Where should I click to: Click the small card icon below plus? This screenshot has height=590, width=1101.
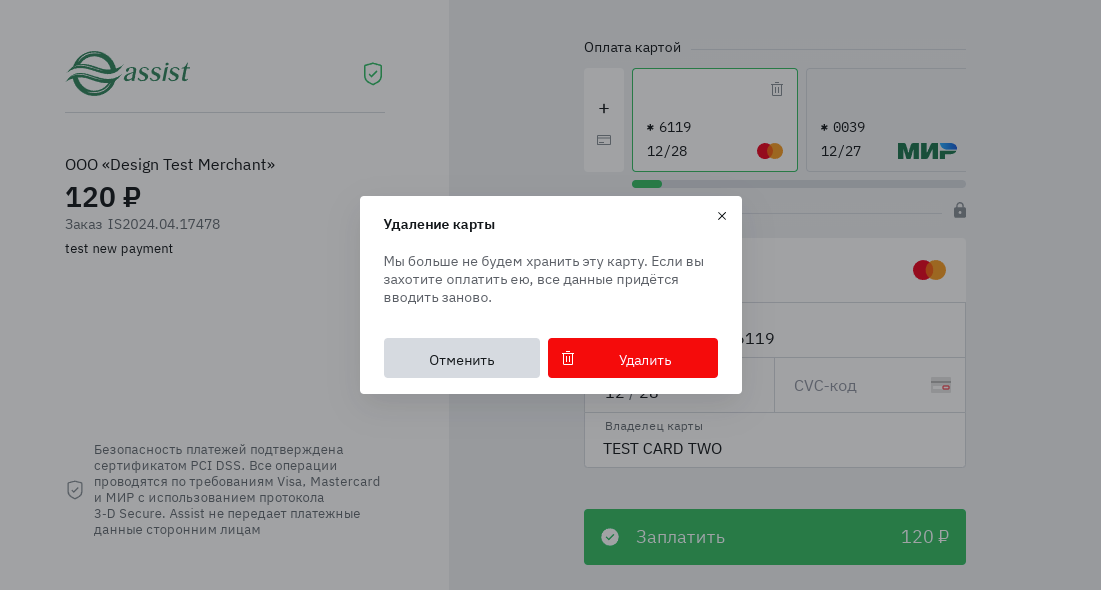pos(604,140)
